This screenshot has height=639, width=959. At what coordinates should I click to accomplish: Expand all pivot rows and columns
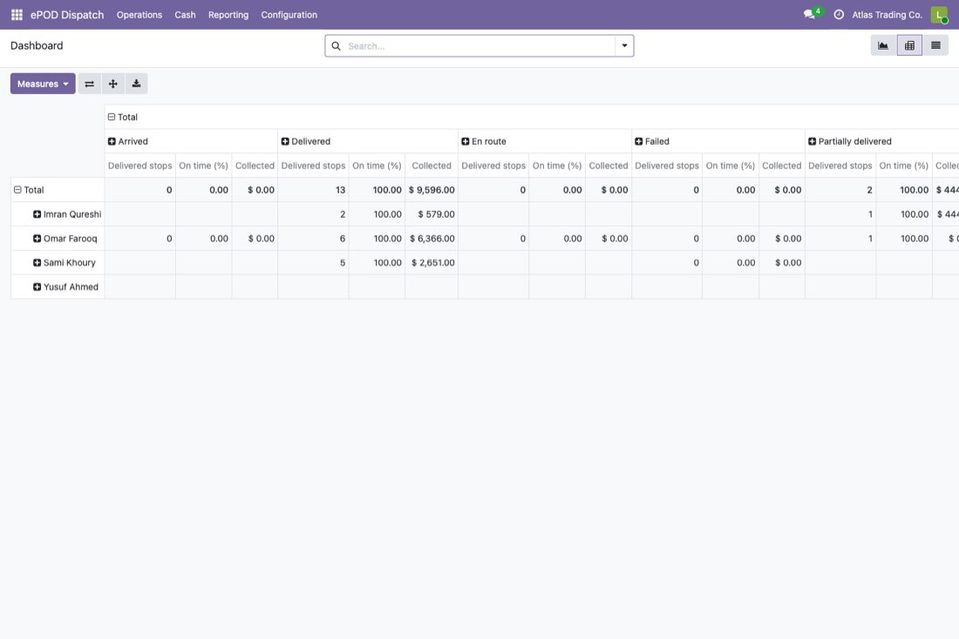[x=113, y=84]
